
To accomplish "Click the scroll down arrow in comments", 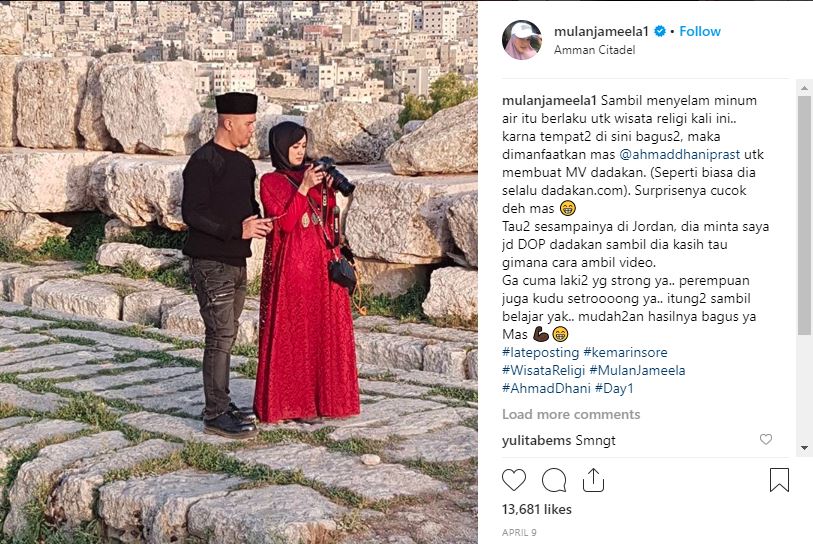I will 804,448.
